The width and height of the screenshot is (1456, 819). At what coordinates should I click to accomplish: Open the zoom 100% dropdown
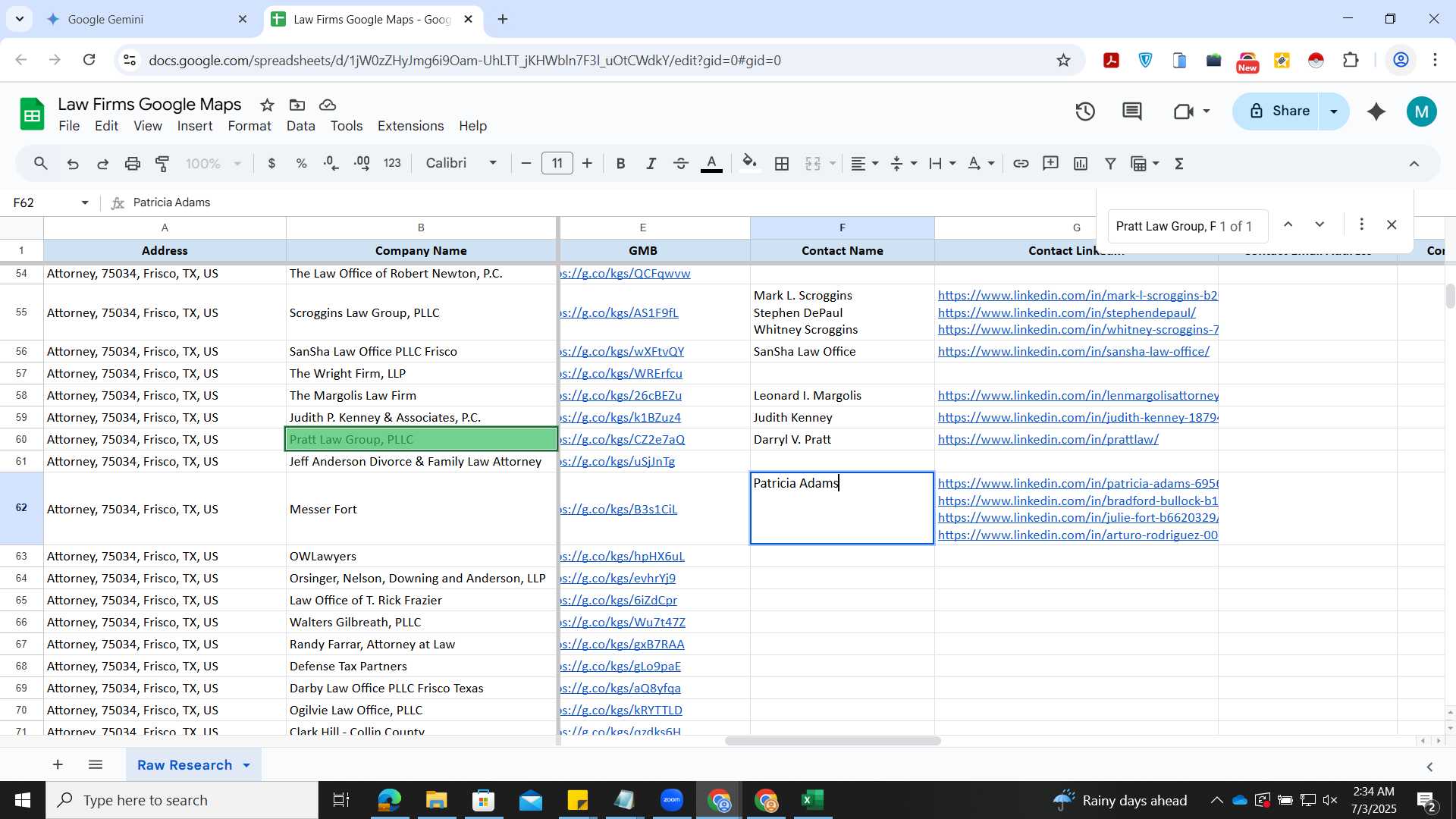[x=214, y=163]
